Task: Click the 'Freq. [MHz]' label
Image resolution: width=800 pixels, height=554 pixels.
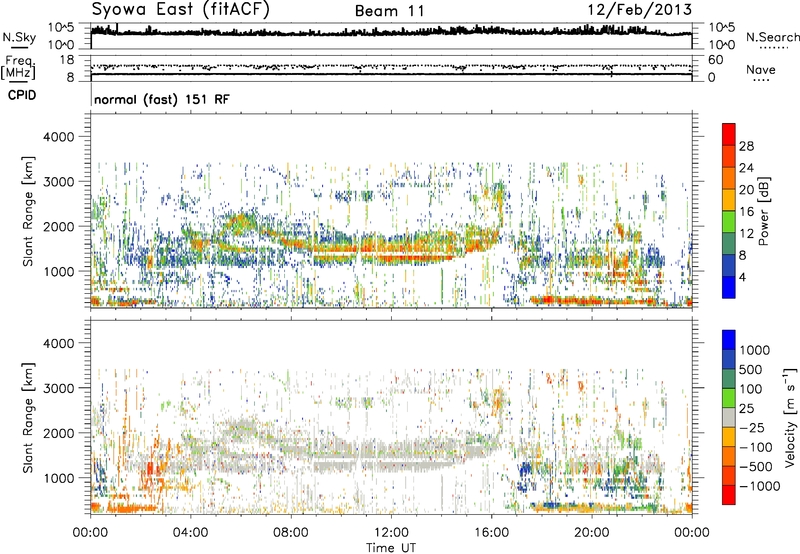Action: [18, 68]
